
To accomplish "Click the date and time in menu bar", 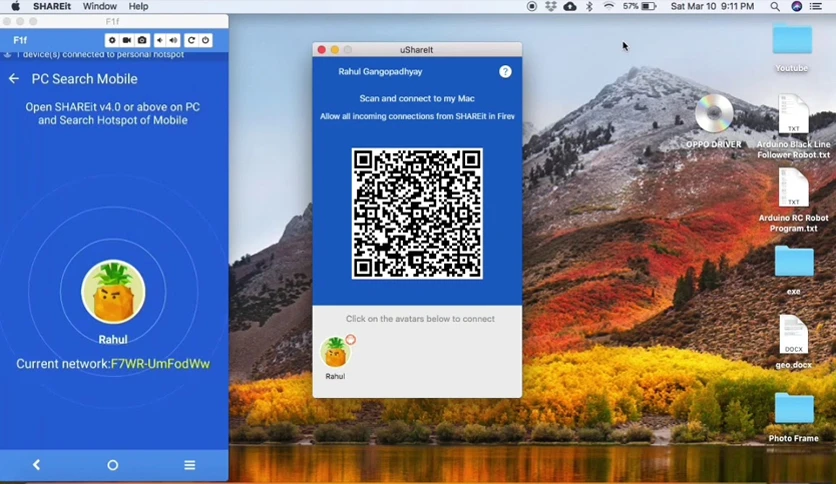I will pyautogui.click(x=712, y=6).
